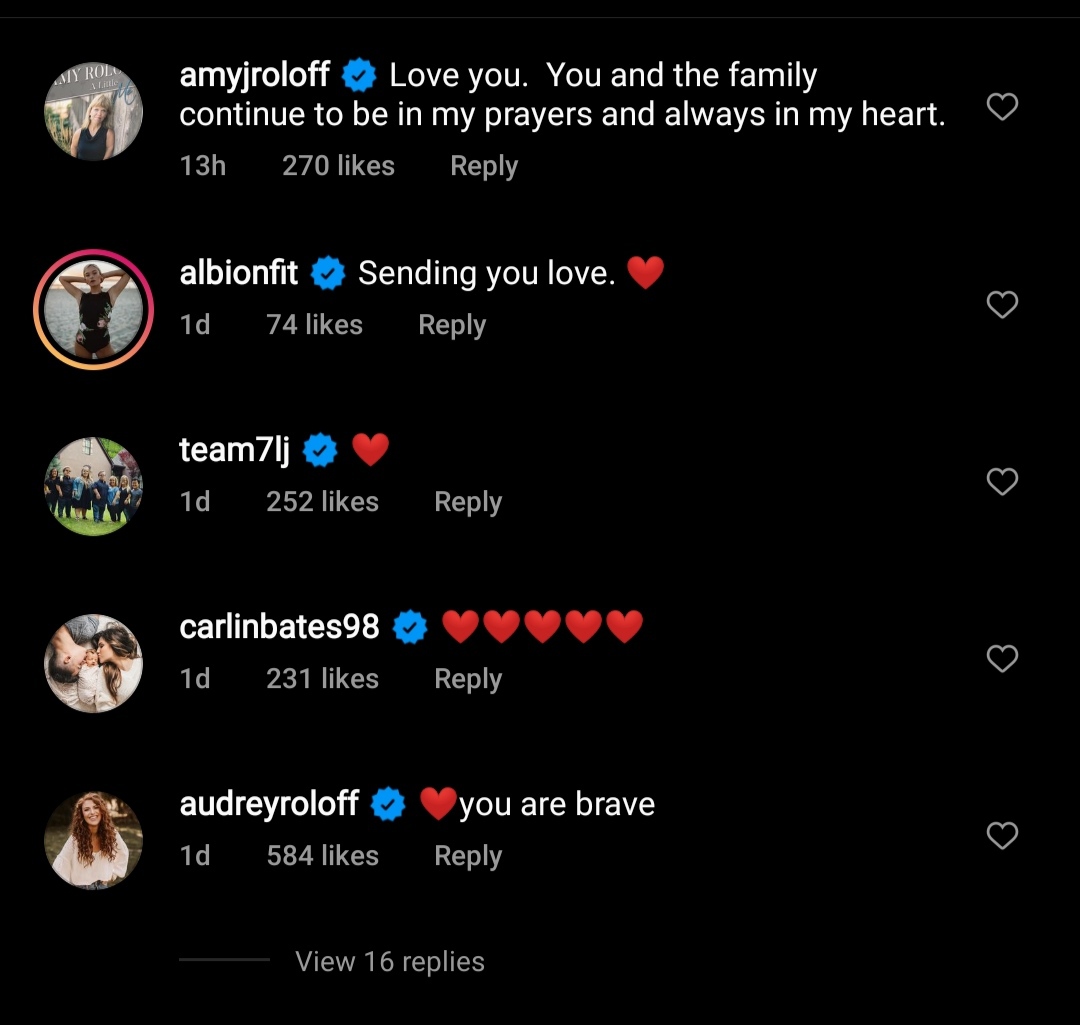
Task: Open amyjroloff's profile picture
Action: click(93, 112)
